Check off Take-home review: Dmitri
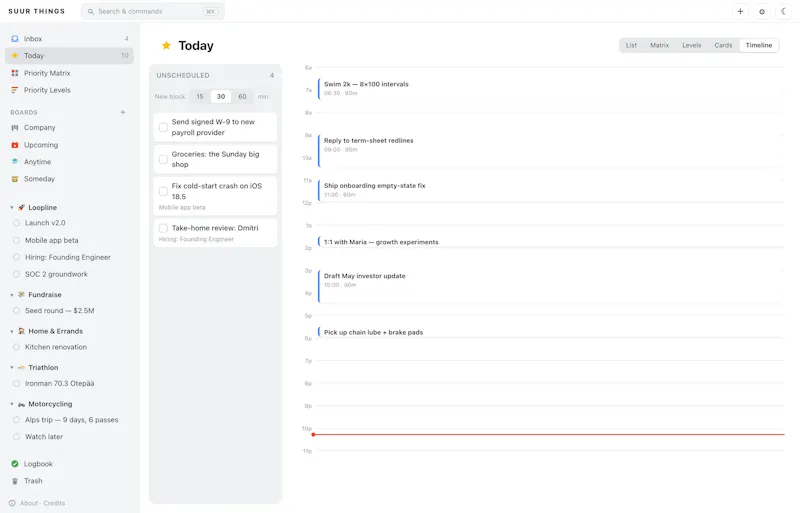The width and height of the screenshot is (800, 513). [163, 228]
